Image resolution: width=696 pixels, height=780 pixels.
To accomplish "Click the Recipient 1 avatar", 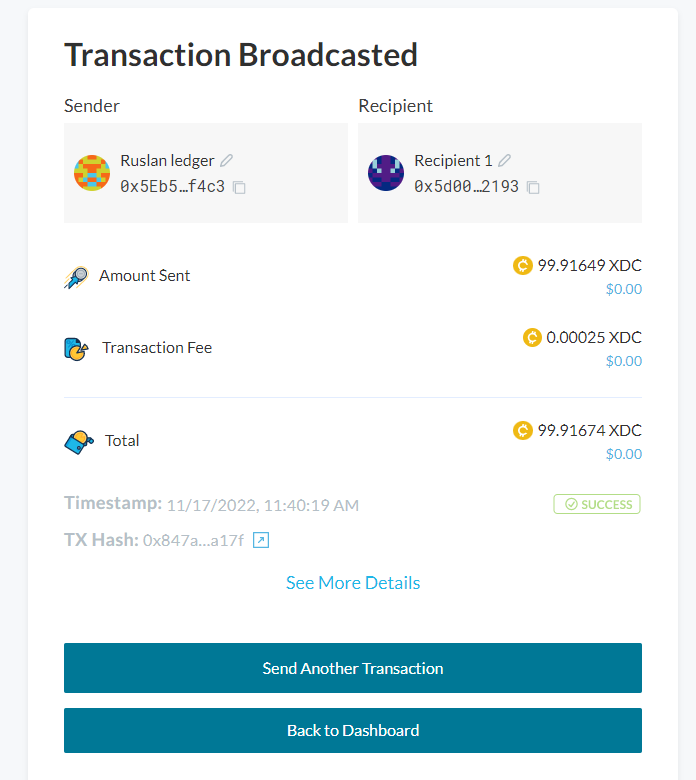I will 386,173.
